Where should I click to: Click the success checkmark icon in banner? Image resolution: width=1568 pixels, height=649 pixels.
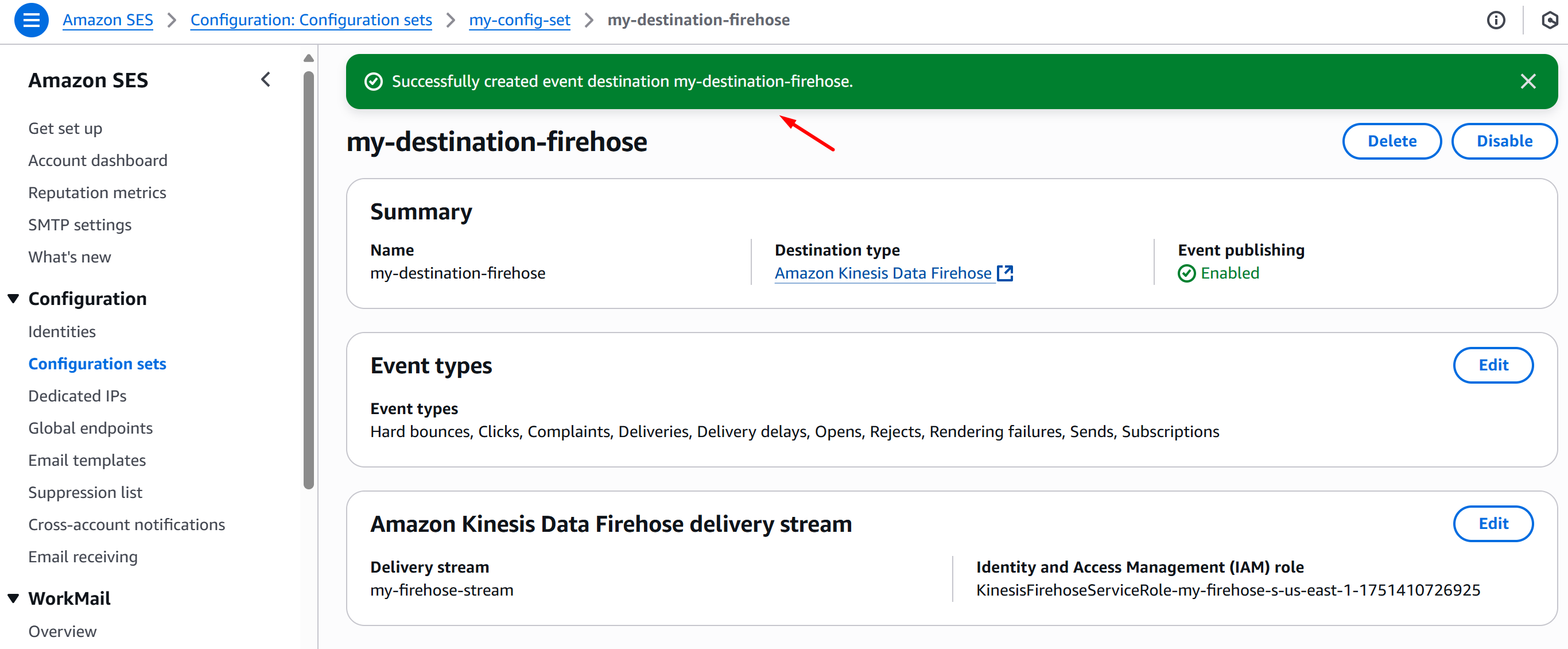(x=373, y=81)
